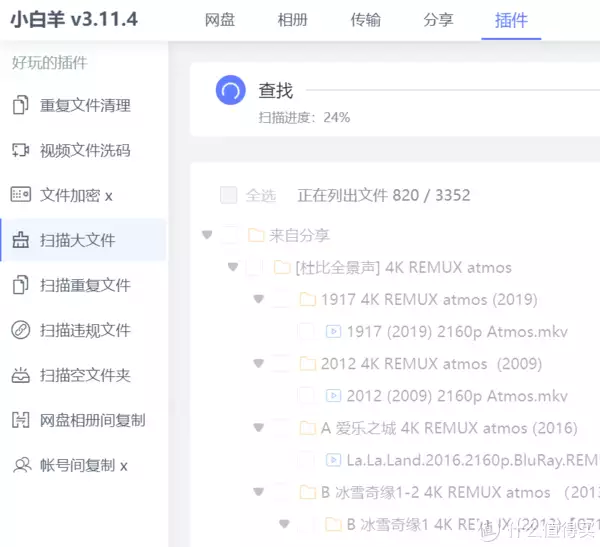Click the 来自分享 folder icon
Image resolution: width=600 pixels, height=547 pixels.
click(x=256, y=235)
